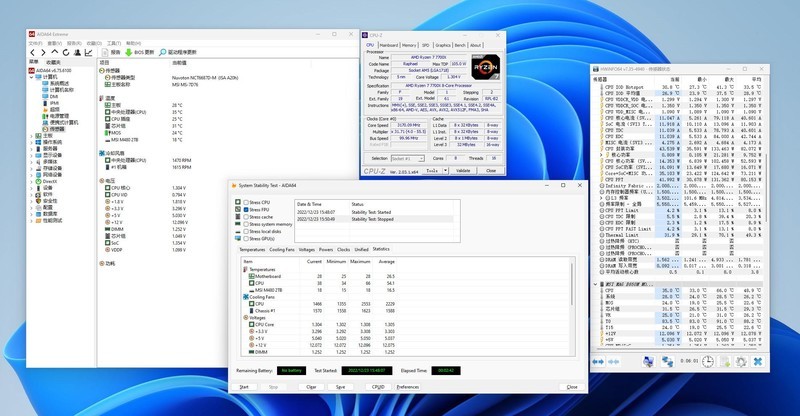
Task: Collapse the MSI MAG B650M section in HWiNFO
Action: click(595, 284)
